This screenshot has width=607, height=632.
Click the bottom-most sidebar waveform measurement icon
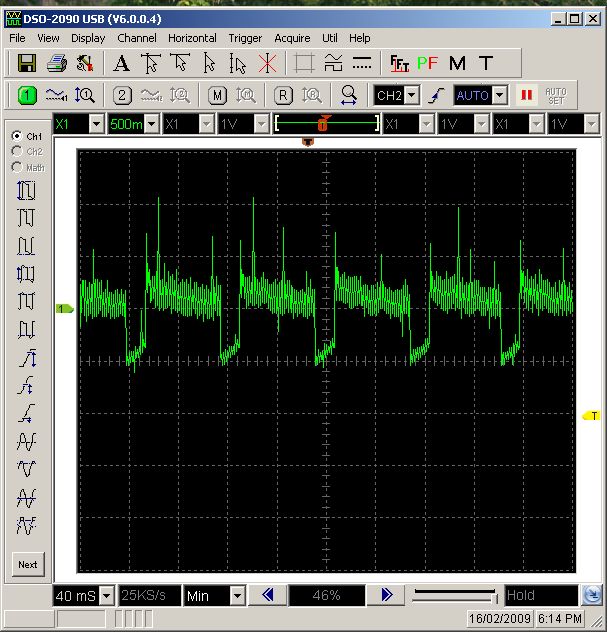27,526
